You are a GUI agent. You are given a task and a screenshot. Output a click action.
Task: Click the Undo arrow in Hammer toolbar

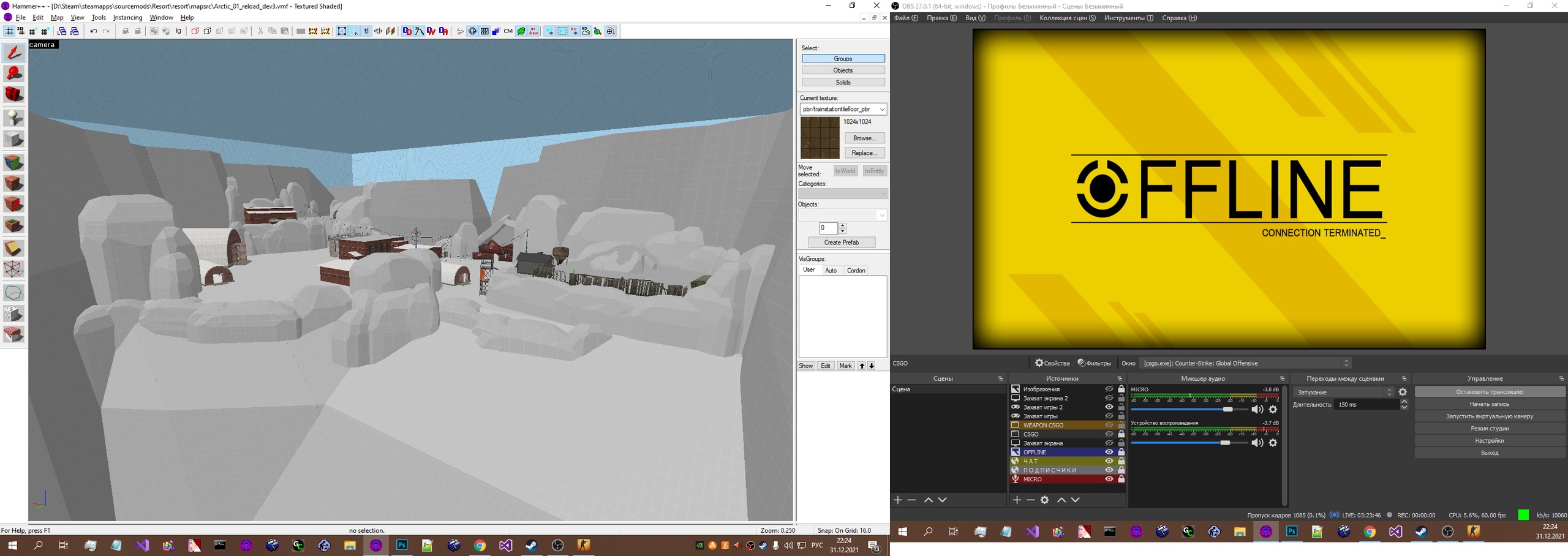[x=94, y=31]
